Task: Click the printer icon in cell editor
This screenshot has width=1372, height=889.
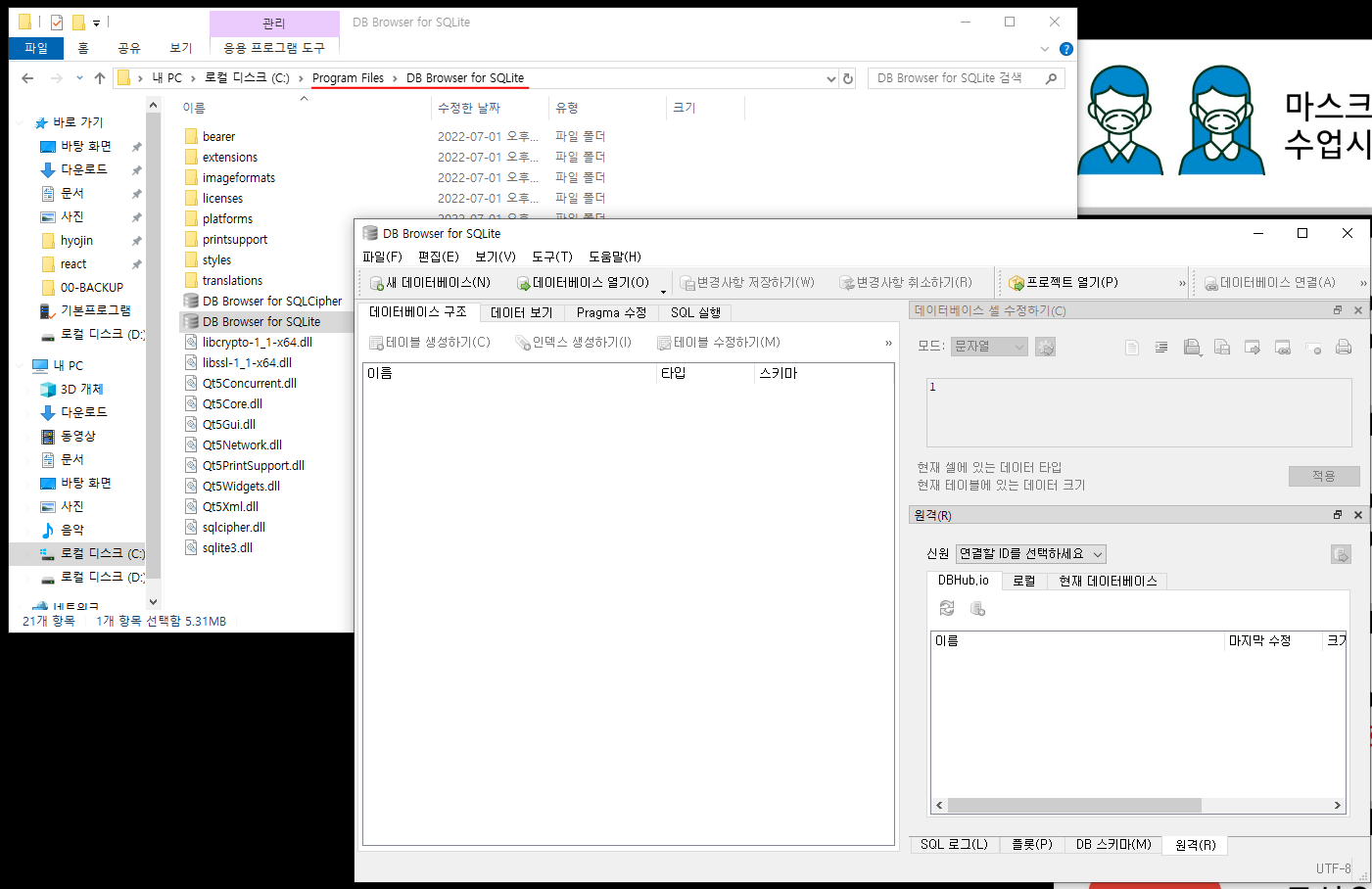Action: (1344, 347)
